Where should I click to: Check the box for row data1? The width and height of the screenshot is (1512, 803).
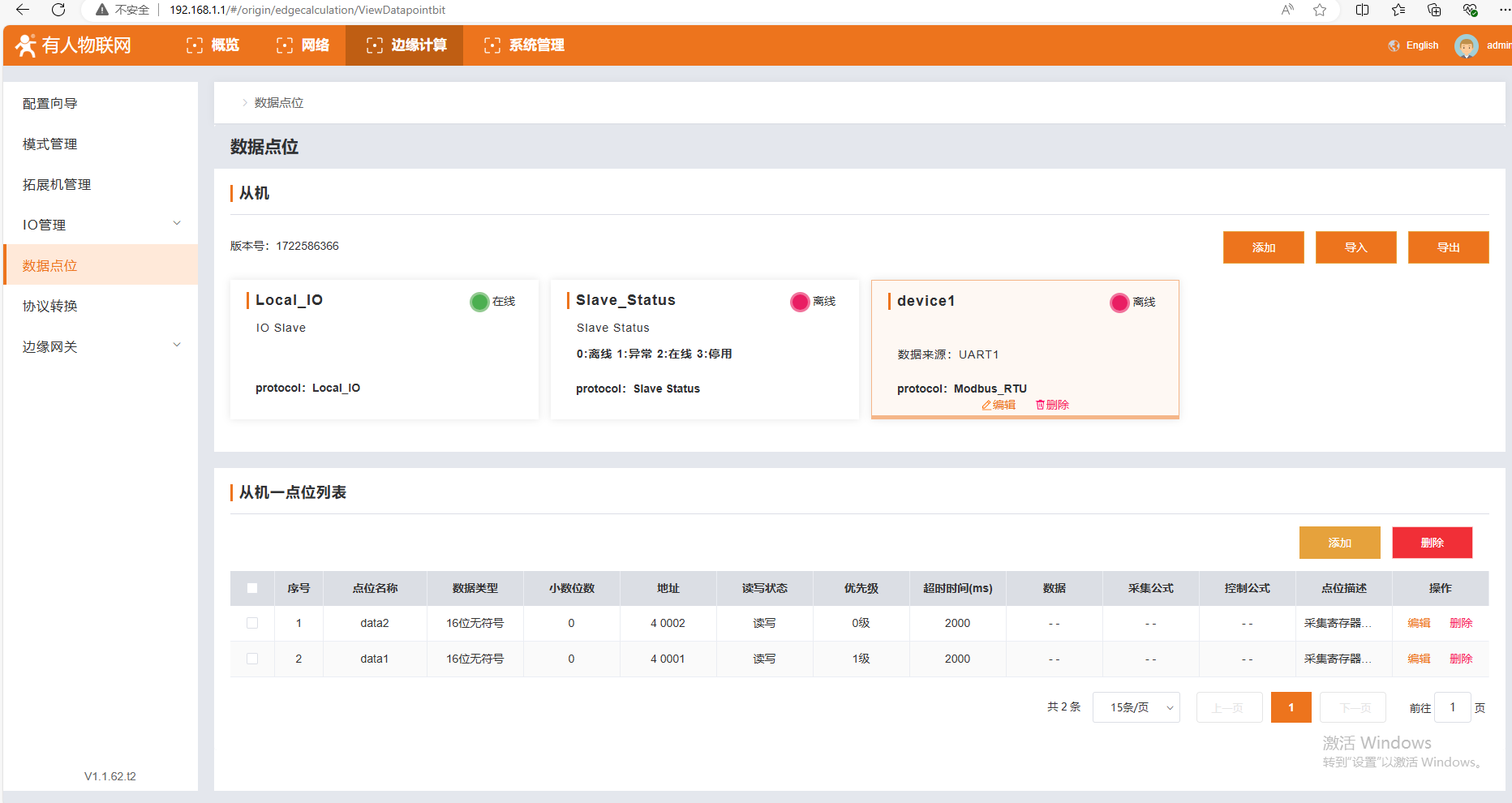[x=252, y=659]
